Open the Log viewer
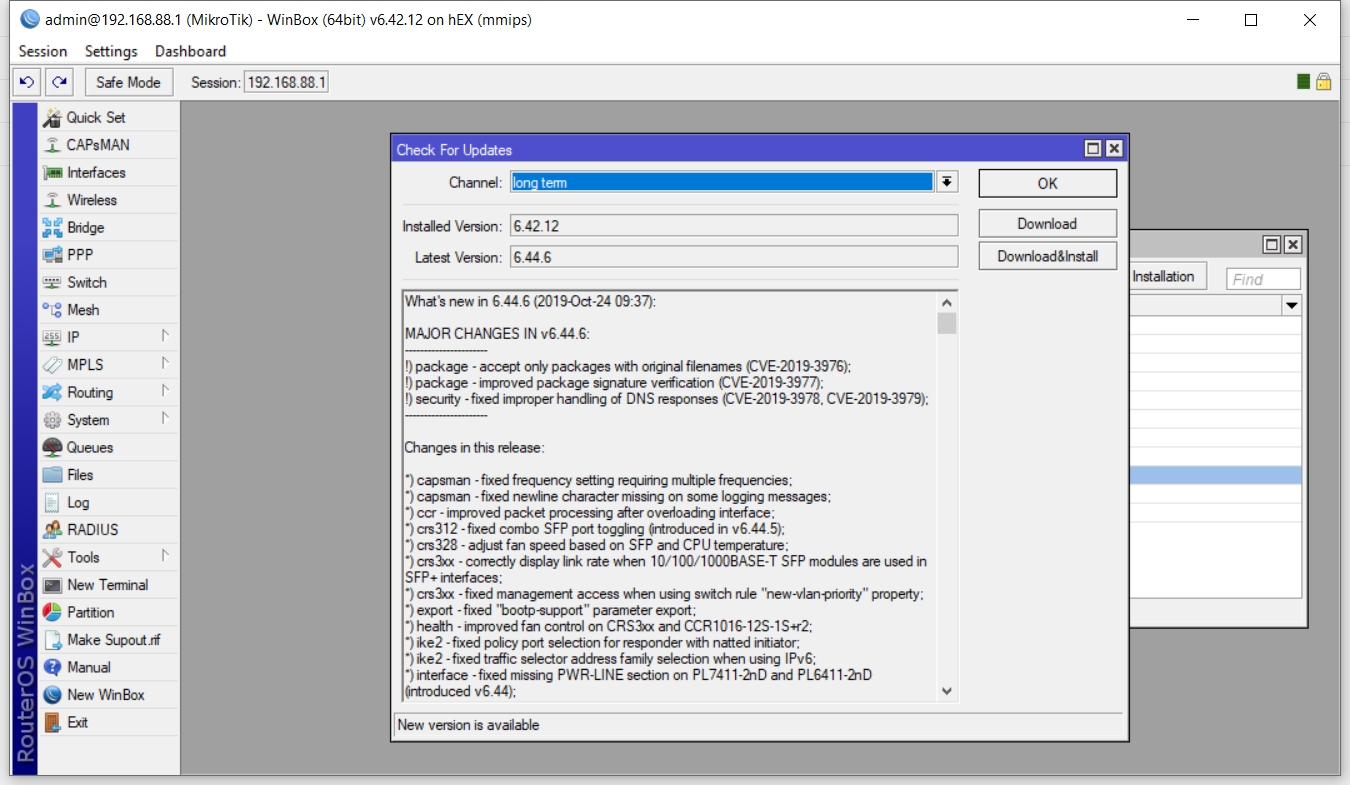The height and width of the screenshot is (785, 1350). [x=108, y=502]
